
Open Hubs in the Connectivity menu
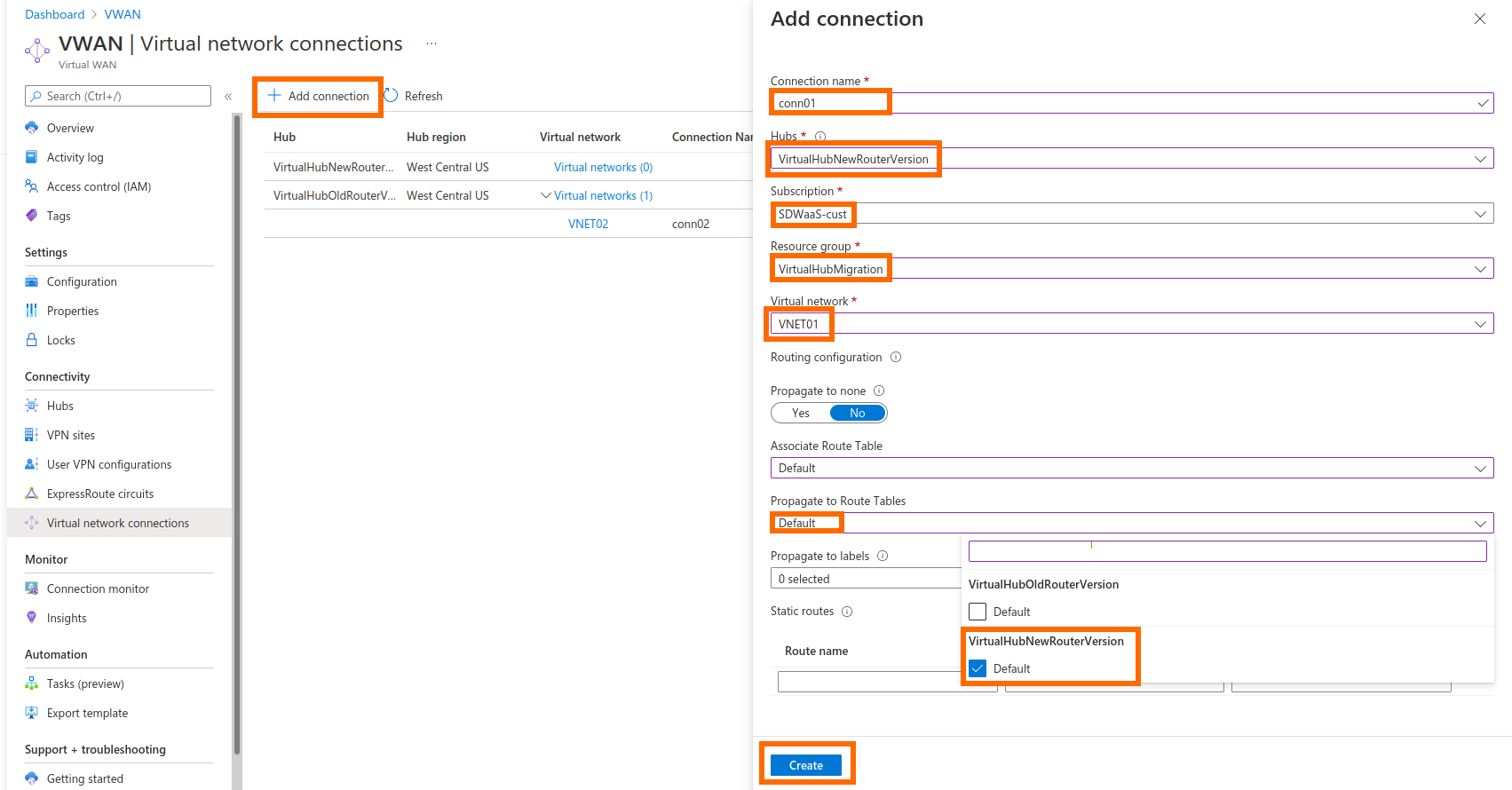60,406
